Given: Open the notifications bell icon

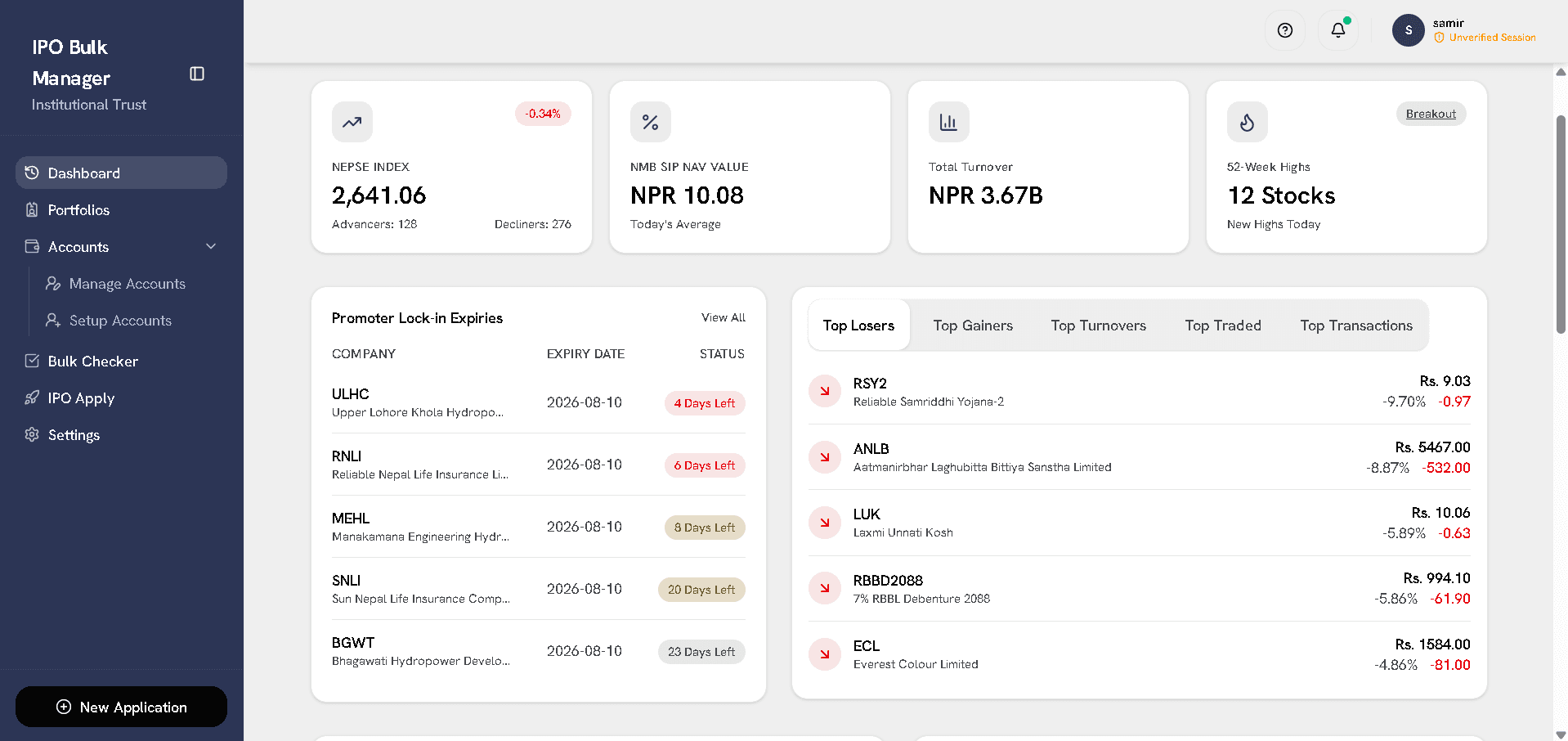Looking at the screenshot, I should 1338,30.
